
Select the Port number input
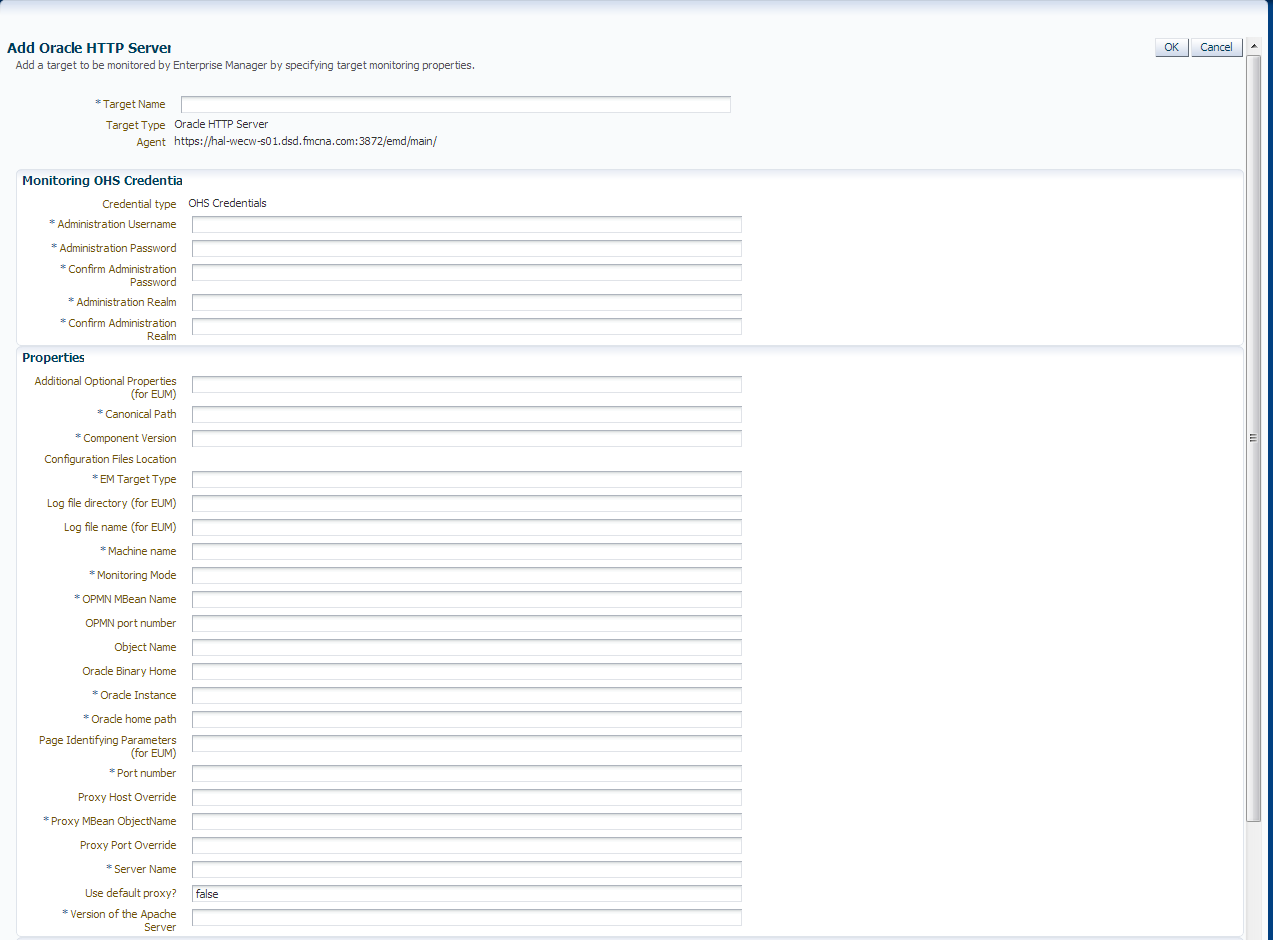(x=467, y=773)
